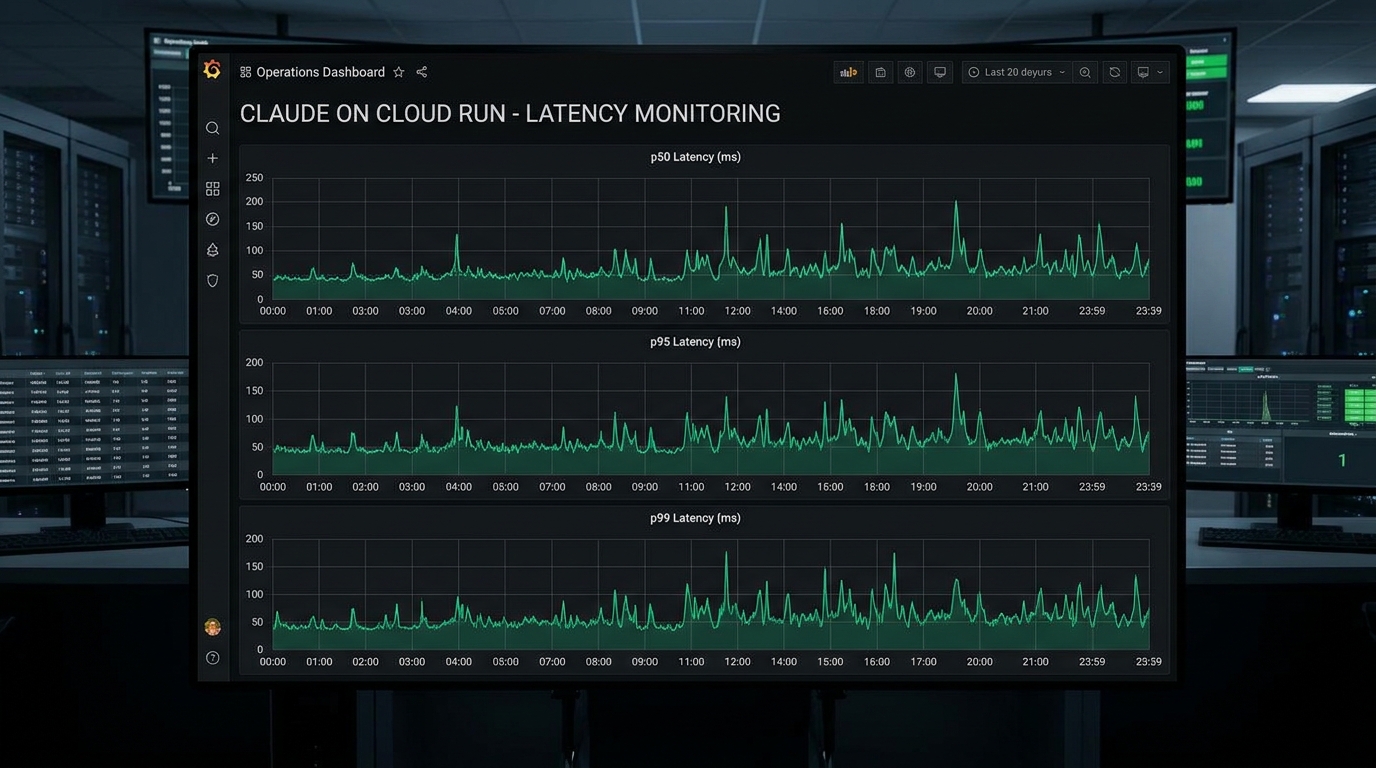Screen dimensions: 1376x768
Task: Click the TV display icon at toolbar end
Action: pos(1143,72)
